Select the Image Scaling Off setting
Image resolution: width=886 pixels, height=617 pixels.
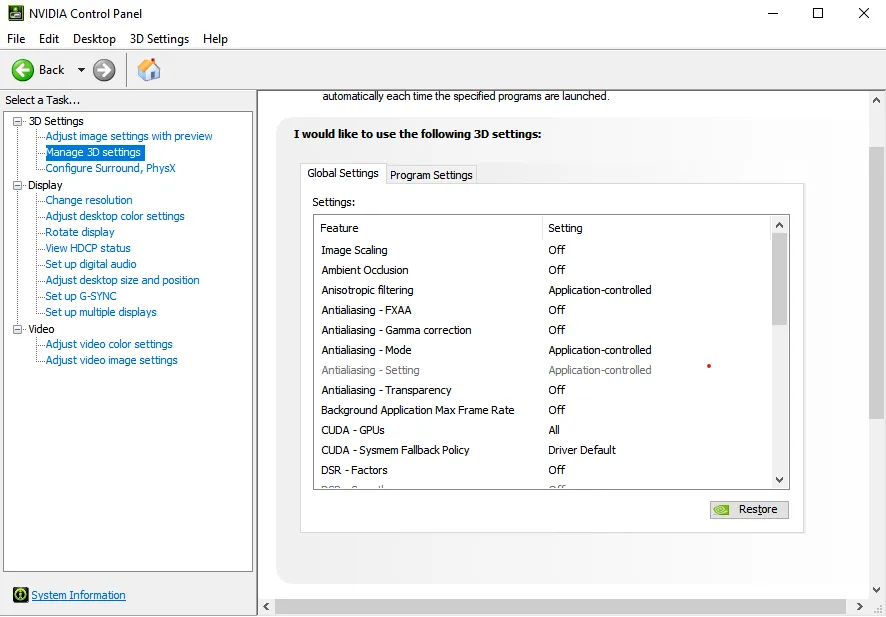(x=557, y=250)
